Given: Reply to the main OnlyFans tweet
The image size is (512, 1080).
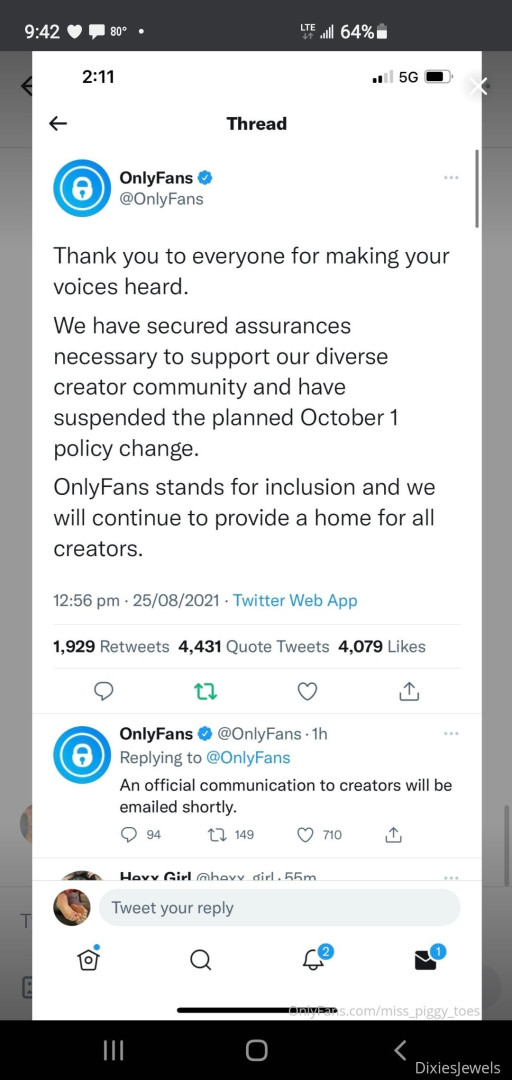Looking at the screenshot, I should click(103, 692).
